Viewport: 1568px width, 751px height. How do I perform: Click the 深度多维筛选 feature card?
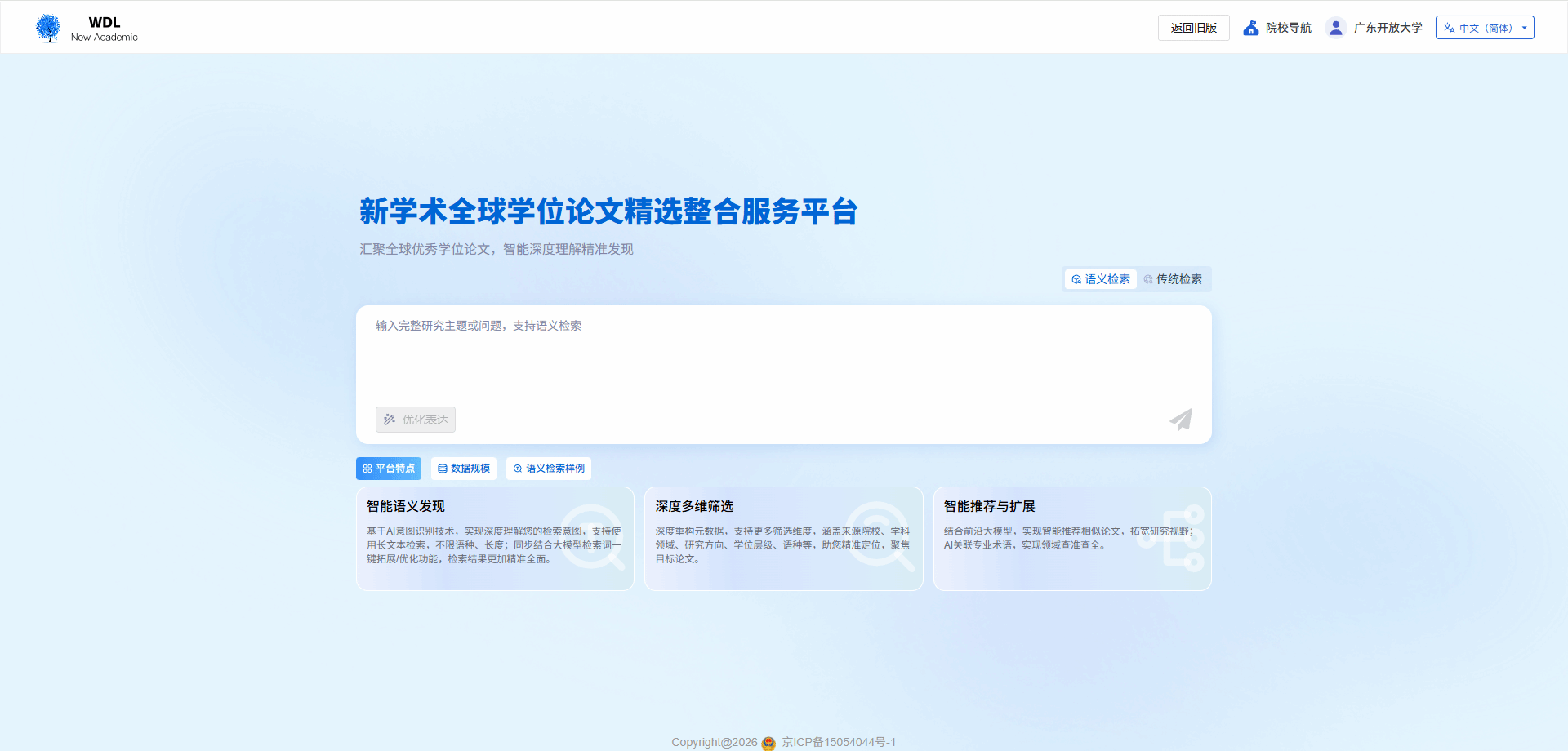783,539
